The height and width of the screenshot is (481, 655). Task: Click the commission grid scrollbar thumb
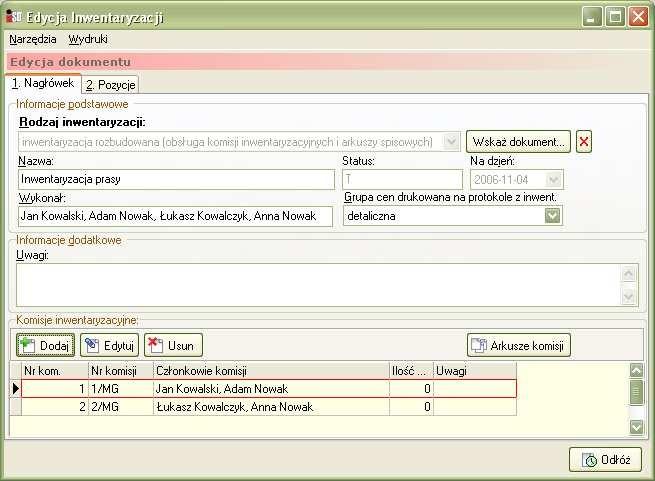click(x=636, y=392)
